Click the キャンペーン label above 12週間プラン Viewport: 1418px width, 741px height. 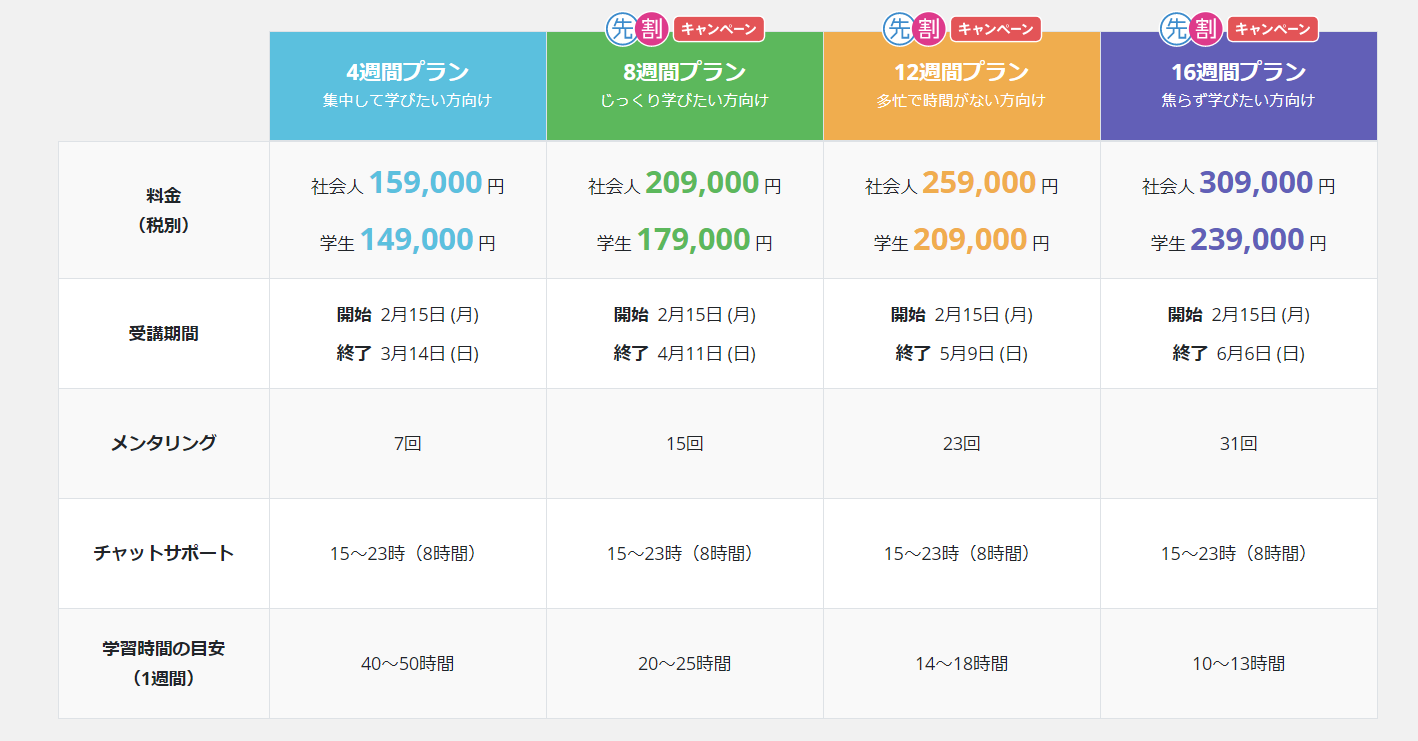point(995,29)
